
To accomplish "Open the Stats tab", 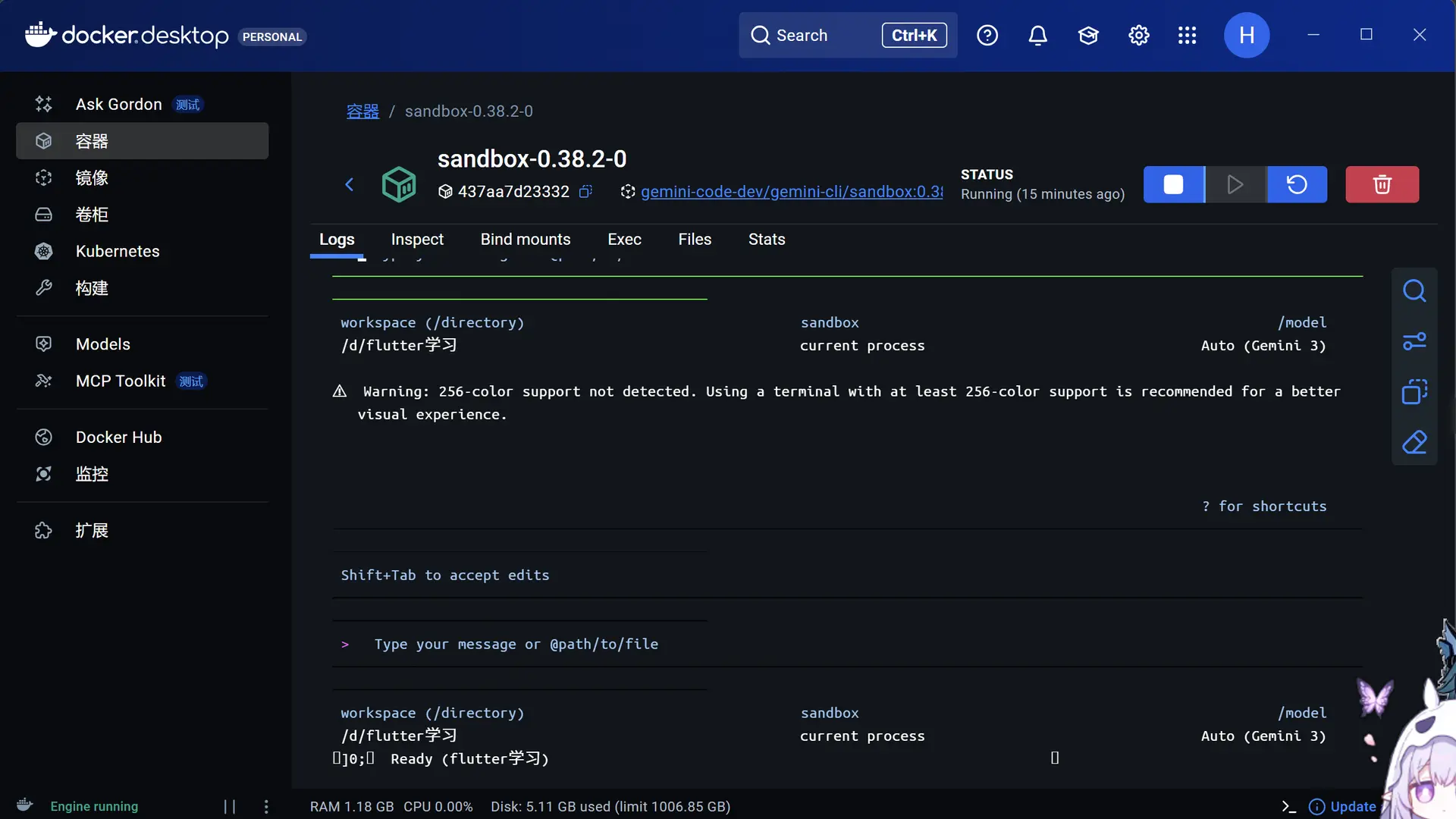I will pos(767,240).
